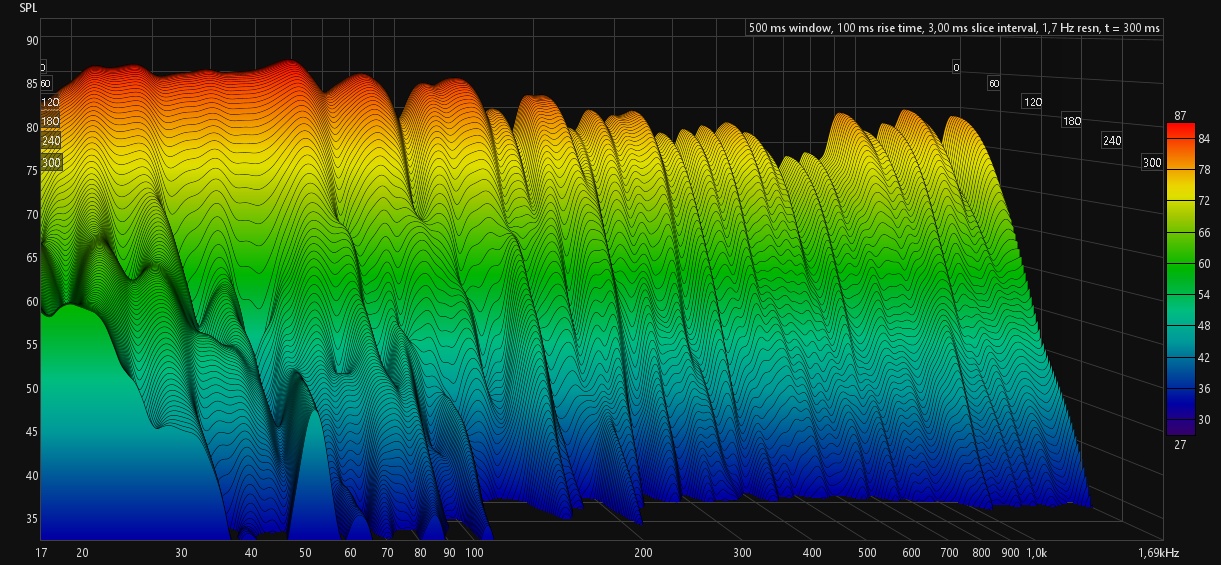Click the 87 maximum value above color scale
The height and width of the screenshot is (565, 1221).
tap(1180, 116)
